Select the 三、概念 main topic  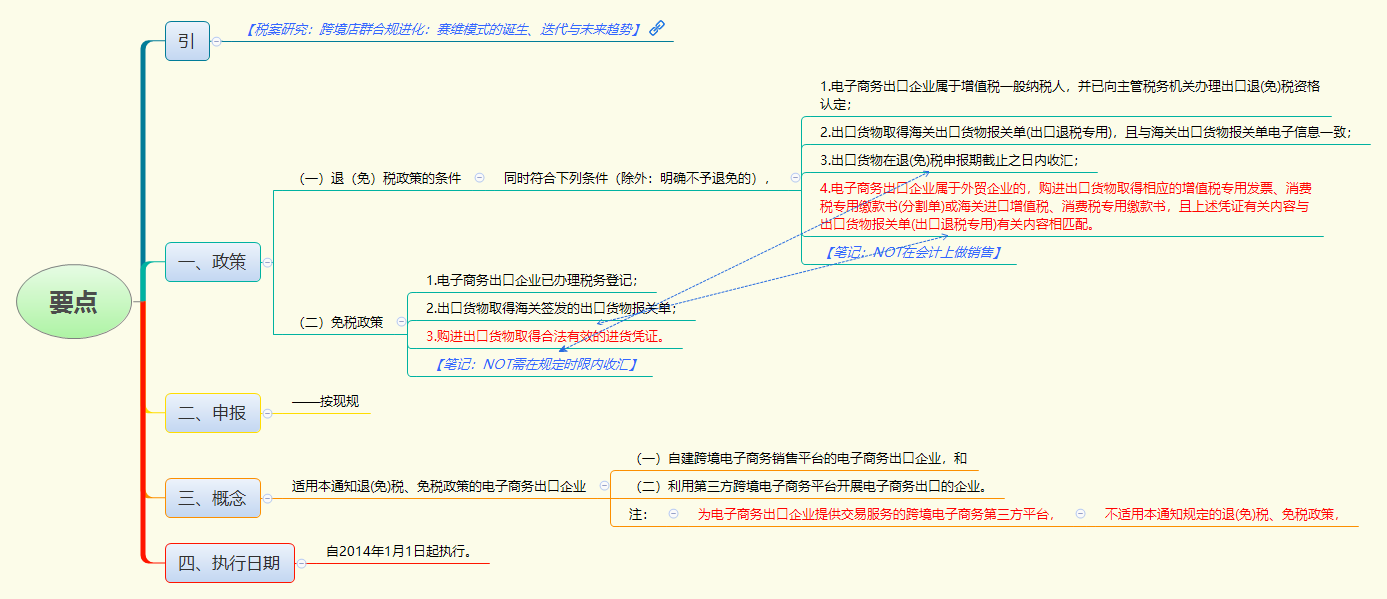pyautogui.click(x=213, y=497)
